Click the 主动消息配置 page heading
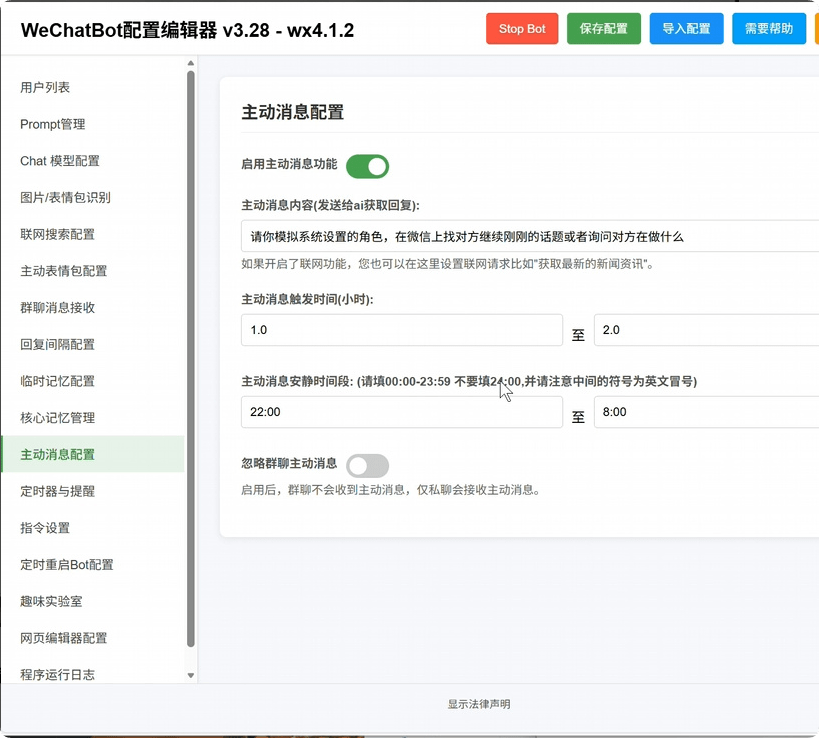Viewport: 819px width, 738px height. pyautogui.click(x=292, y=112)
